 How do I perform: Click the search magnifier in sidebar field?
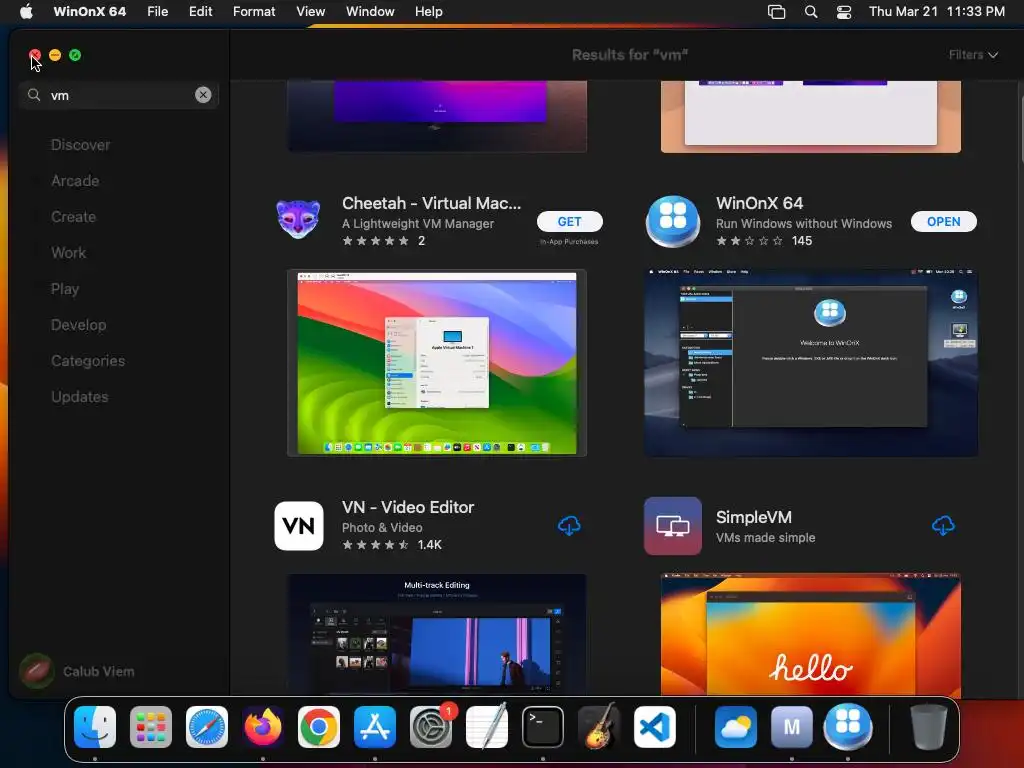(x=34, y=95)
